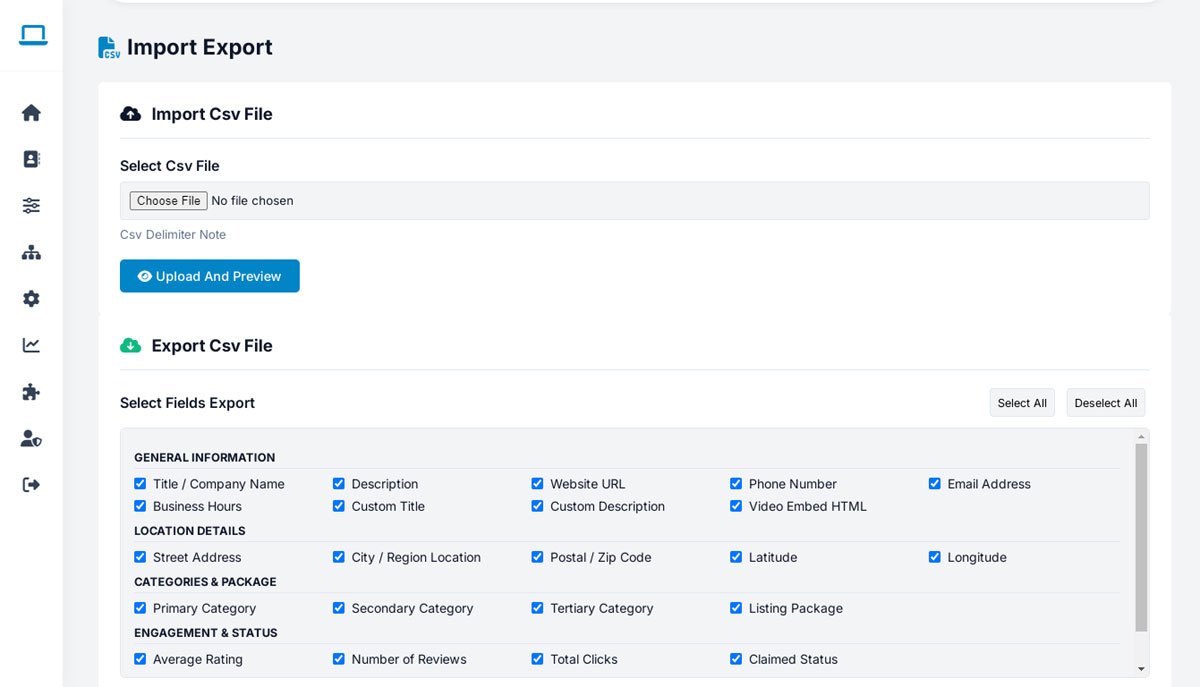
Task: Toggle the Primary Category checkbox
Action: click(140, 608)
